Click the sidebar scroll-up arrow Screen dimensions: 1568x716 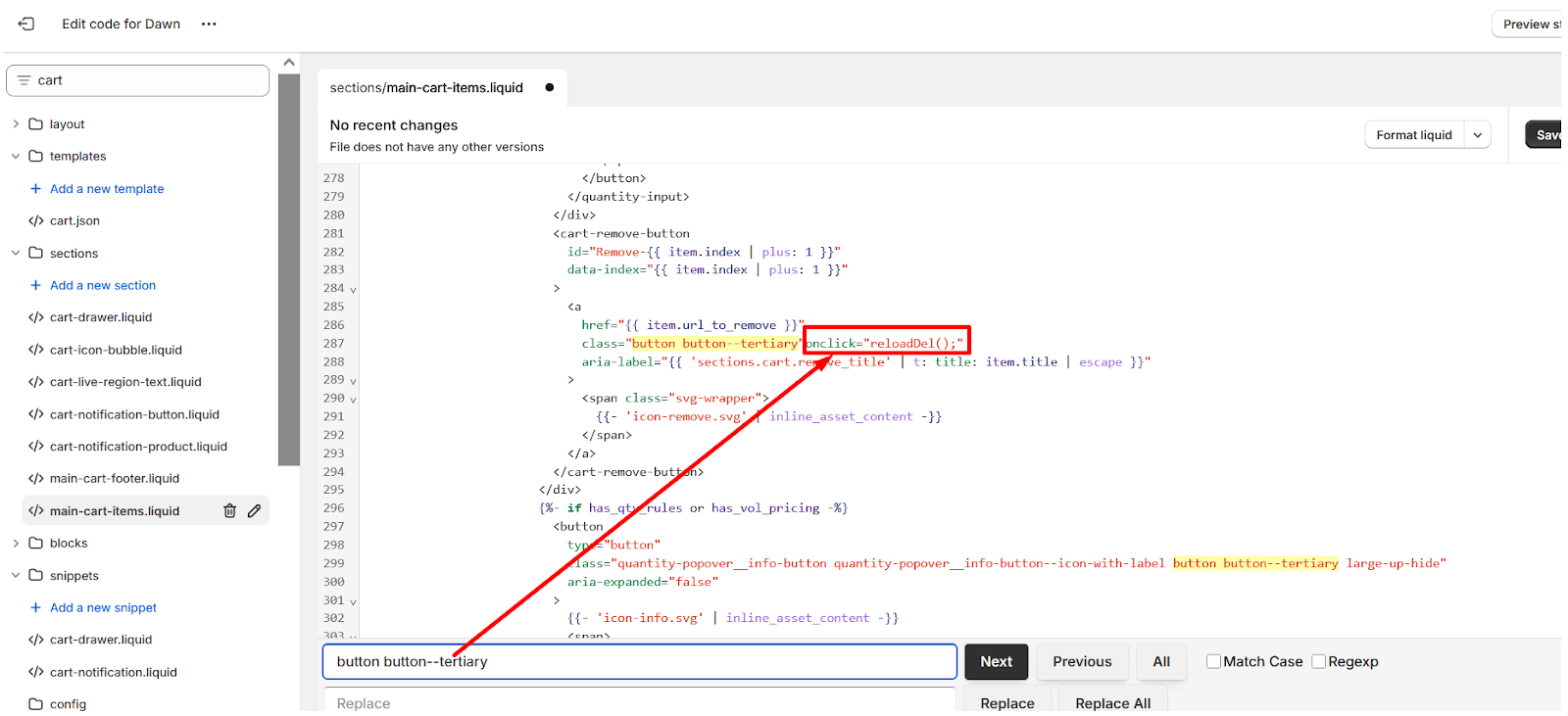[289, 63]
